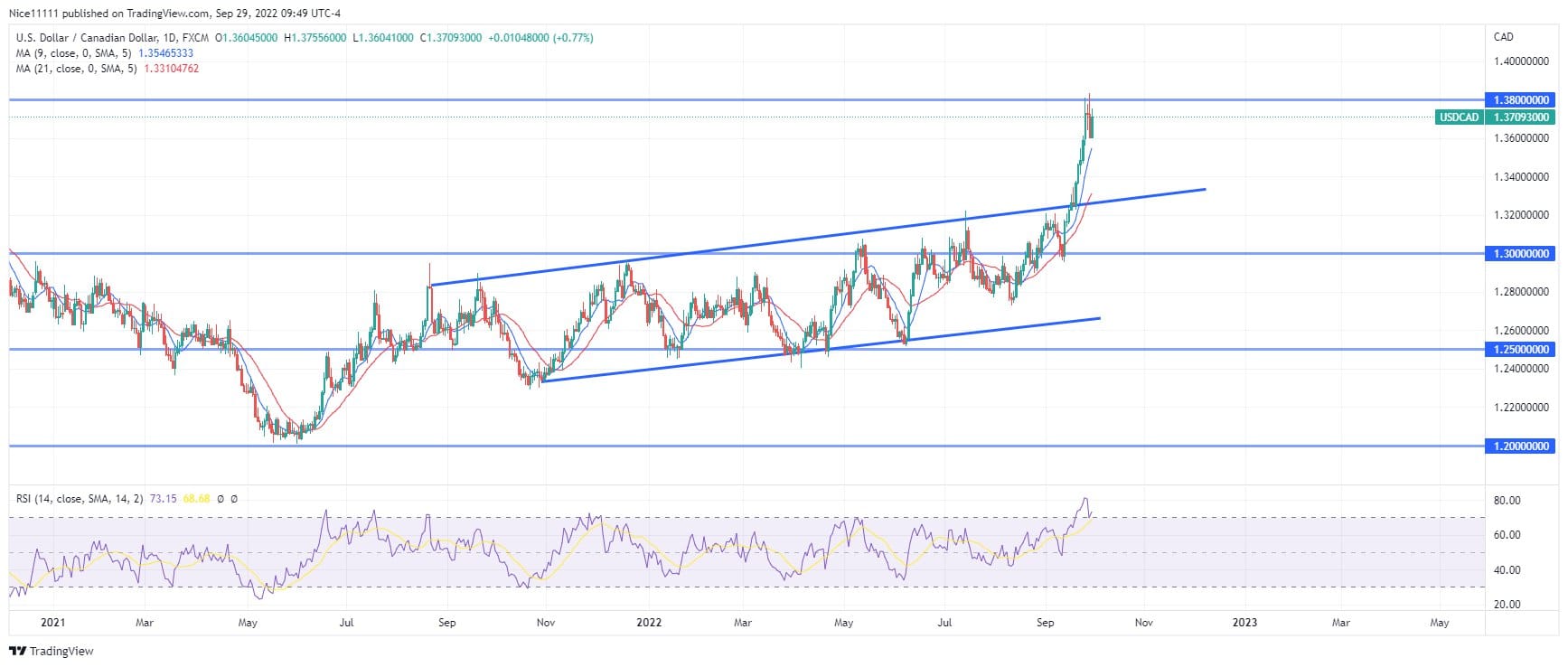
Task: Click the 1.28000000 price axis tick
Action: (1521, 292)
